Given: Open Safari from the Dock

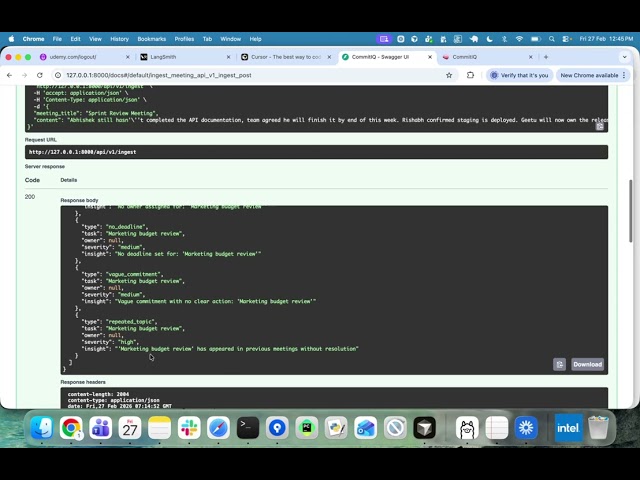Looking at the screenshot, I should coord(218,427).
